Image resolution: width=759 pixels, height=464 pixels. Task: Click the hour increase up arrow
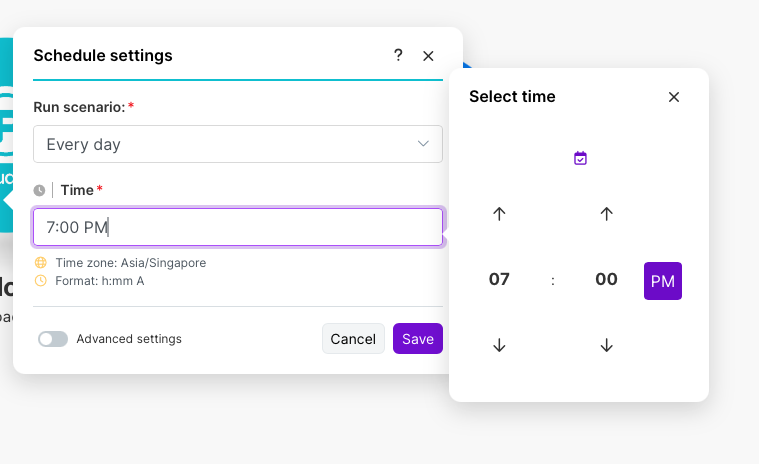[500, 213]
